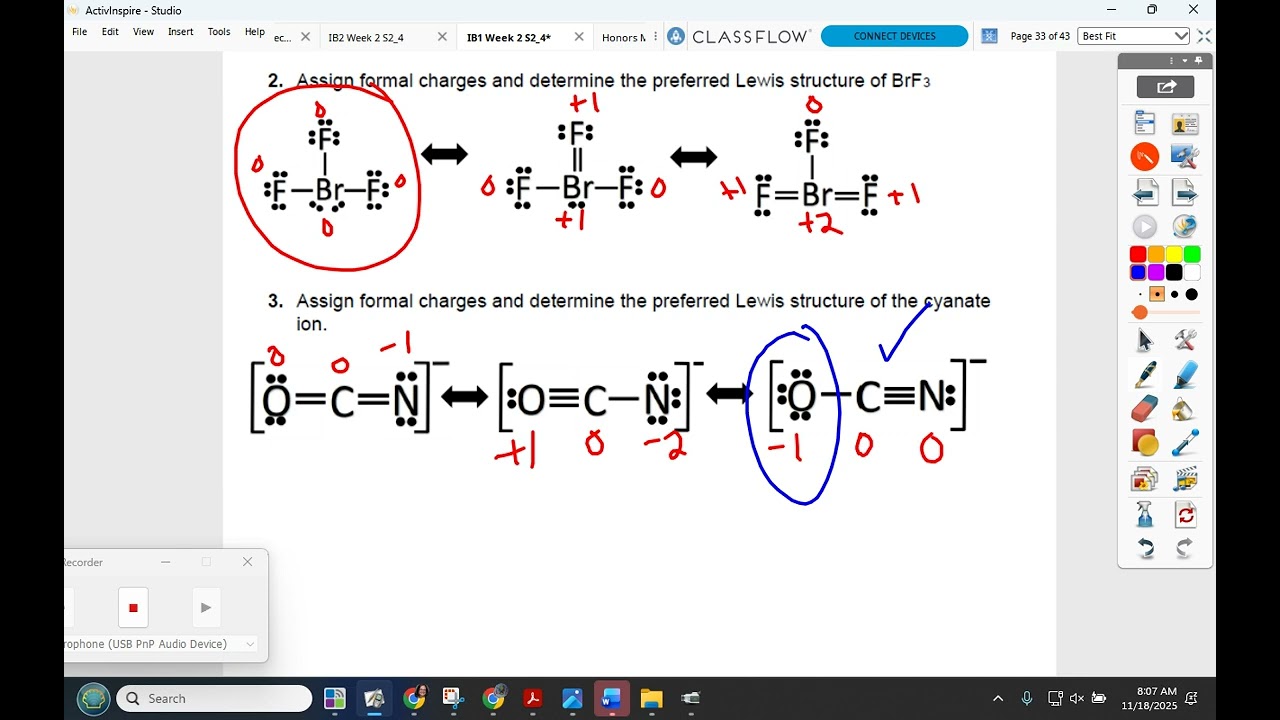1280x720 pixels.
Task: Close the IB1 Week 2 S2_4* tab
Action: tap(579, 37)
